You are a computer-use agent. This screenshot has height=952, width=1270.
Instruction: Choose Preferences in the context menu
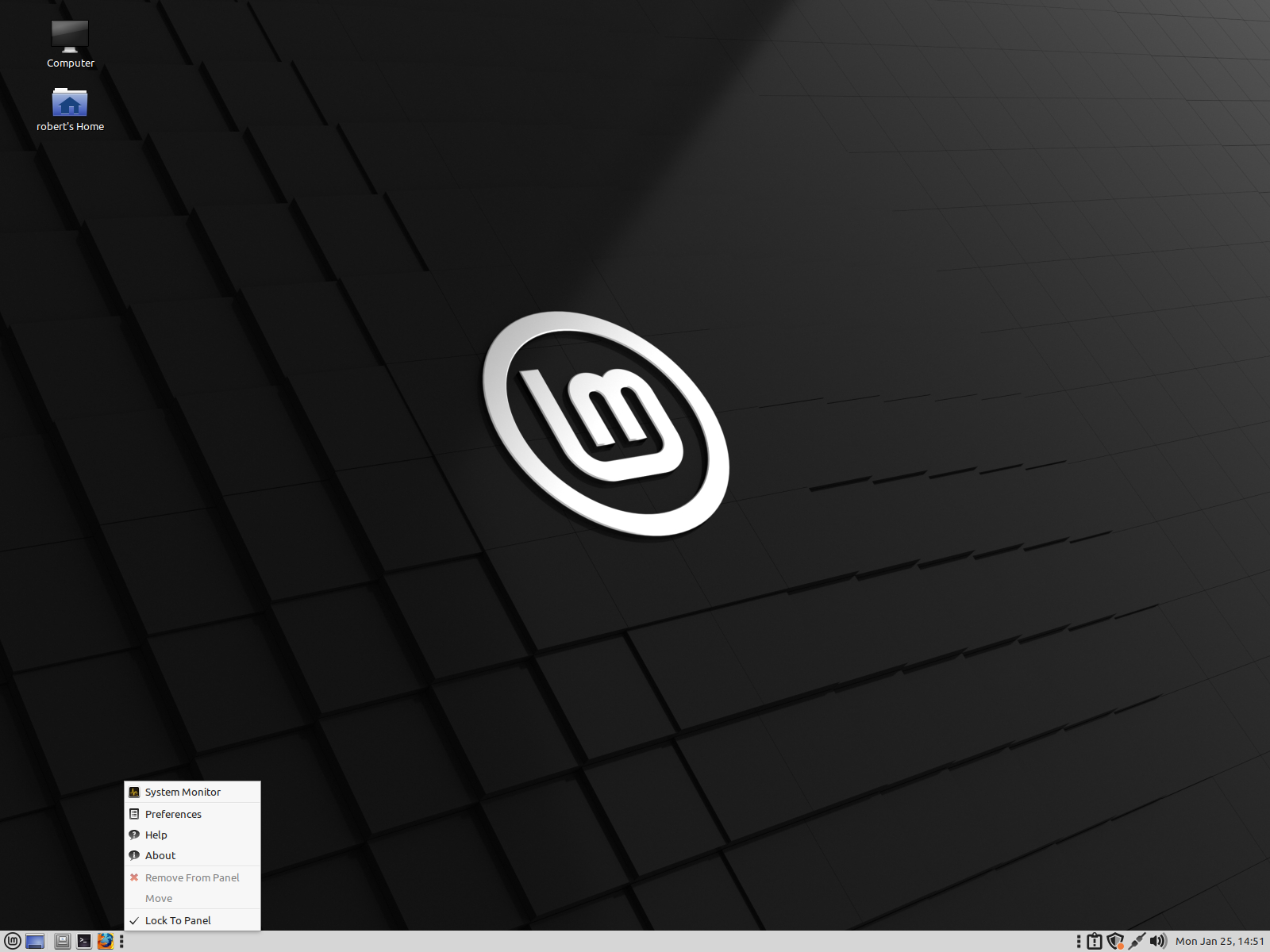[172, 814]
